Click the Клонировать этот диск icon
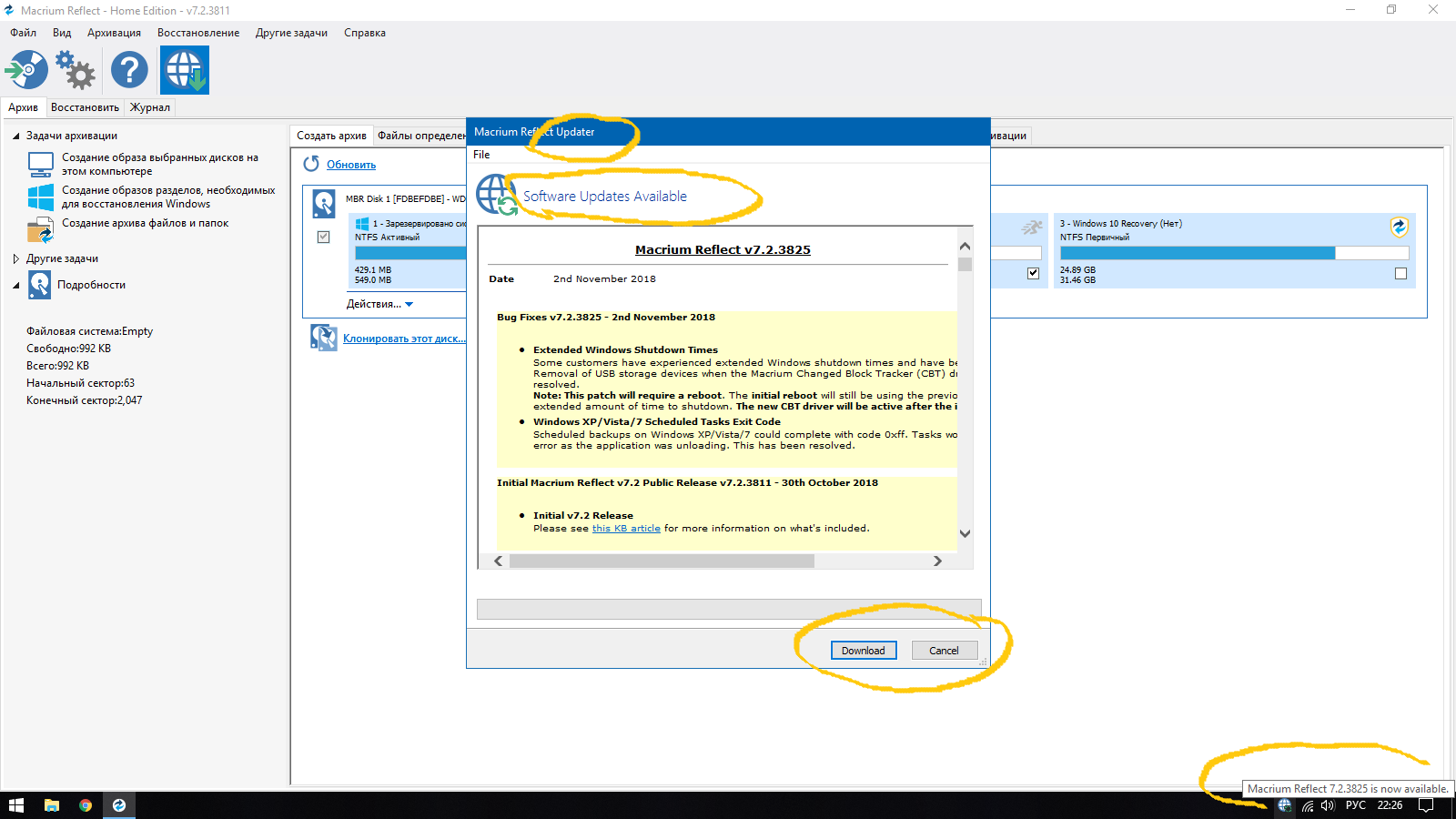1456x819 pixels. tap(323, 338)
